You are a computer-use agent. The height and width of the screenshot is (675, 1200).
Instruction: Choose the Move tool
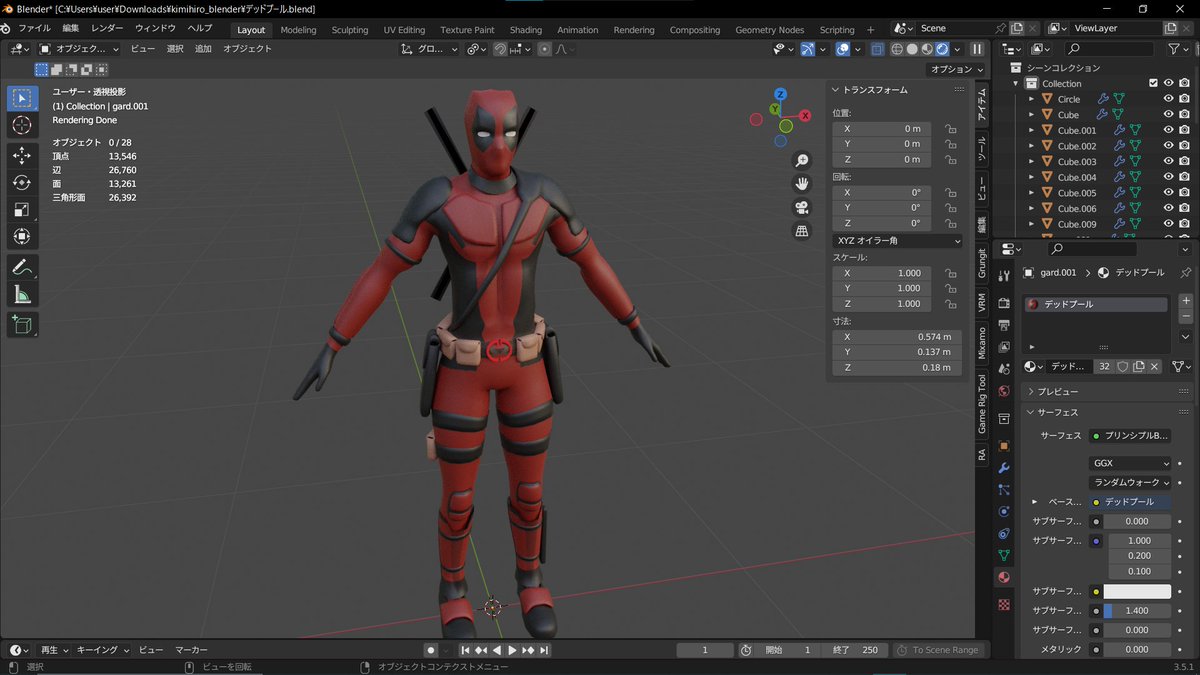point(22,155)
